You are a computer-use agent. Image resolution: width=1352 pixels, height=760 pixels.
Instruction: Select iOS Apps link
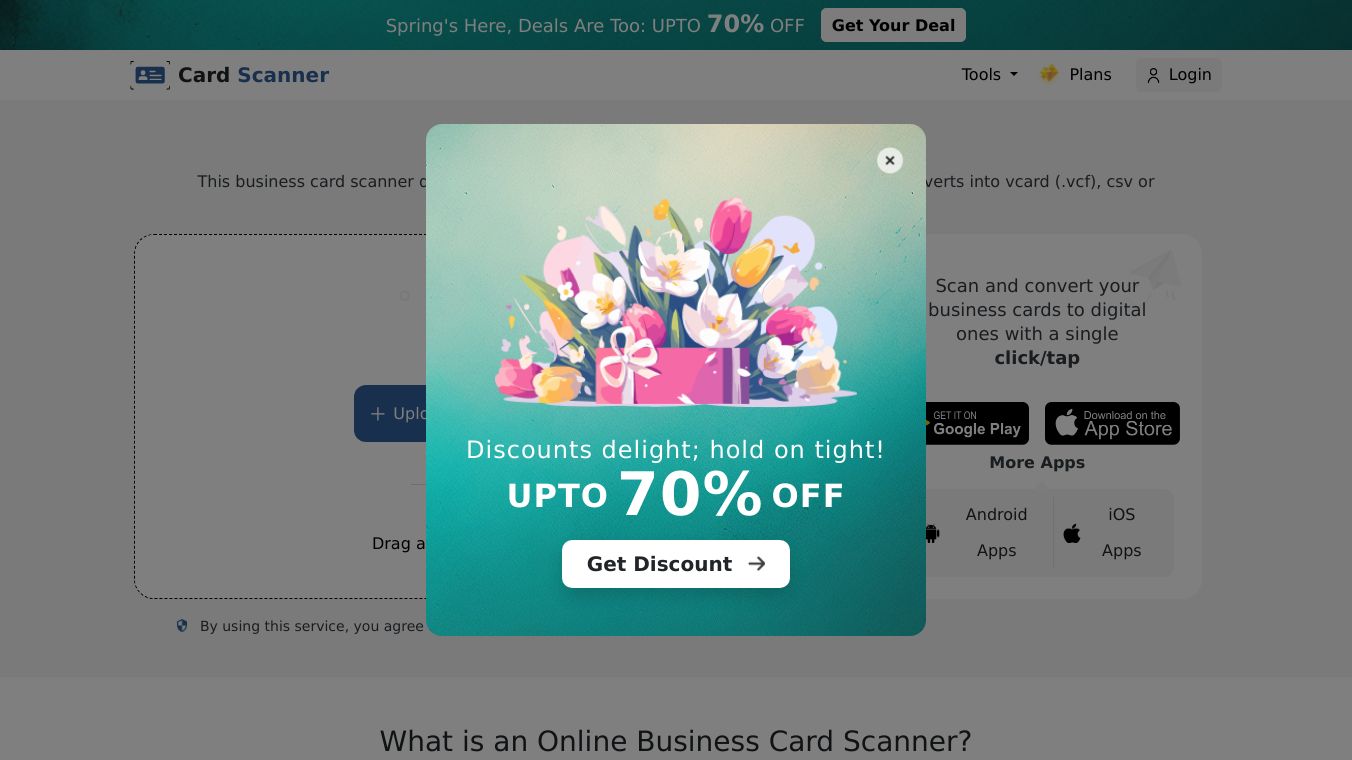click(x=1121, y=532)
